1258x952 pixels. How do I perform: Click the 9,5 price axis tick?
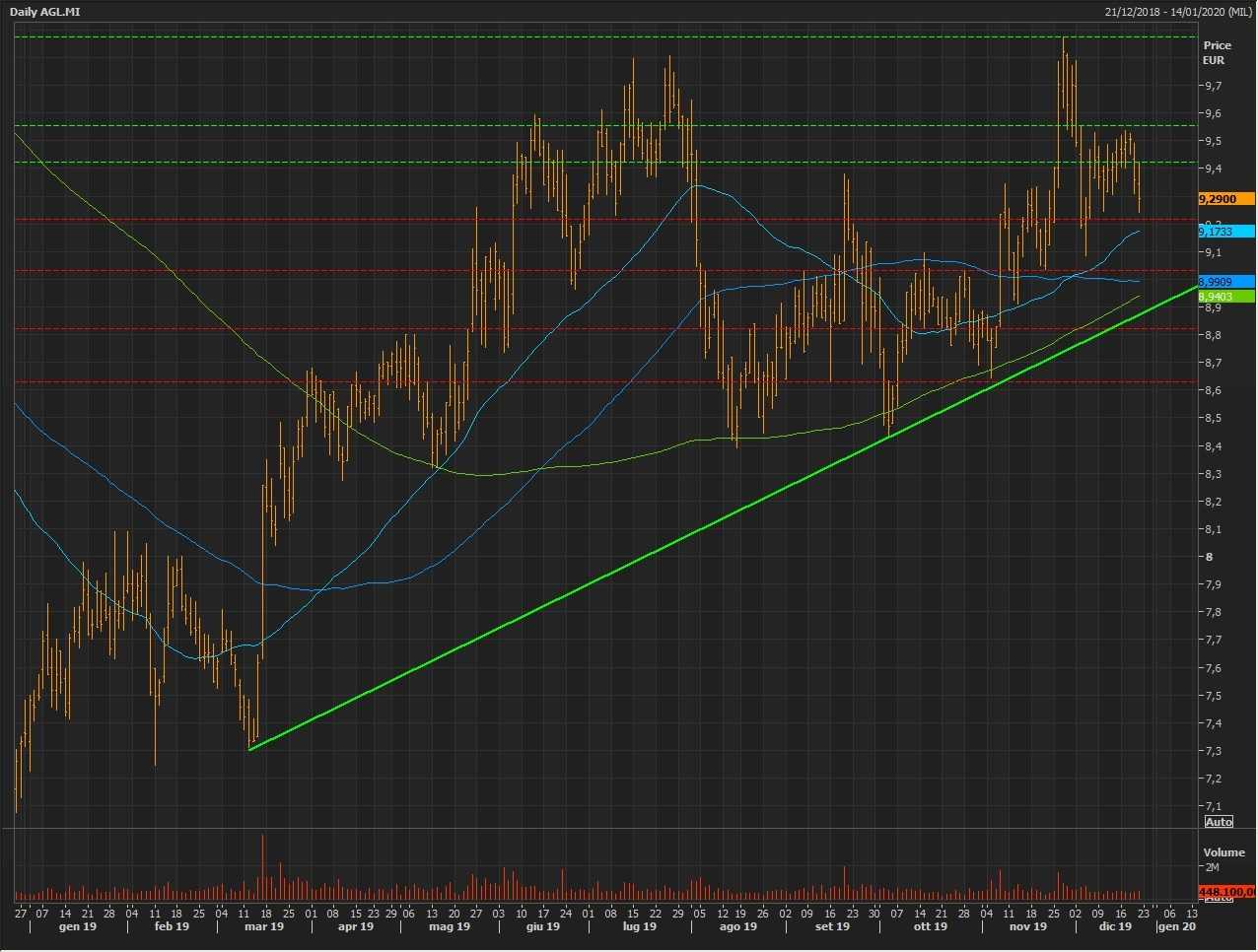(x=1213, y=141)
